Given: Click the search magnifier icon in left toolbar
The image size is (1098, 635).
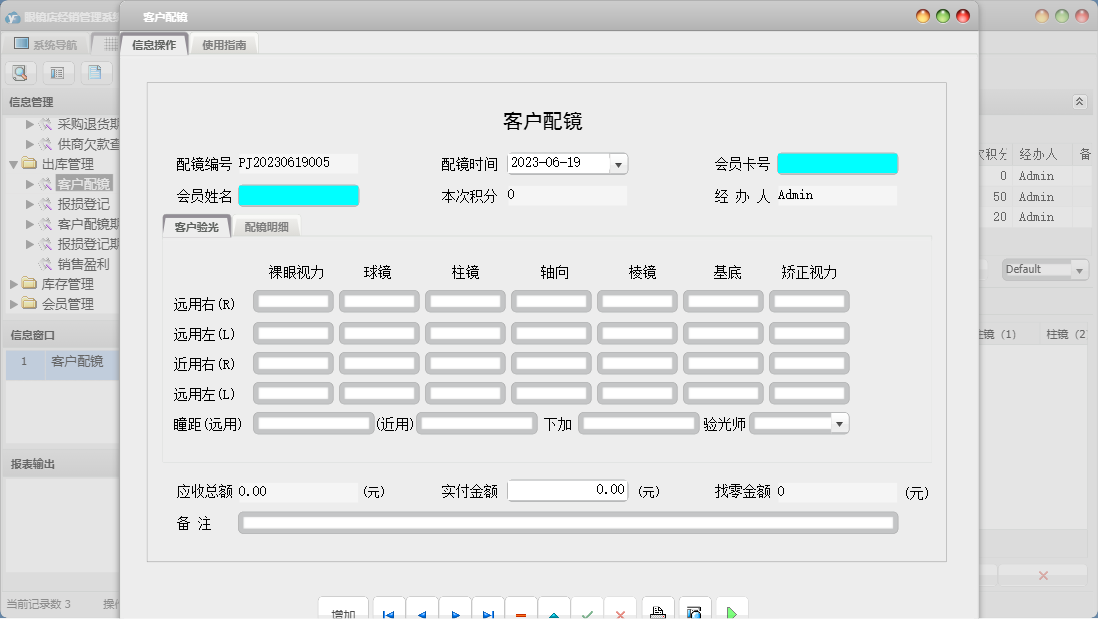Looking at the screenshot, I should point(21,72).
